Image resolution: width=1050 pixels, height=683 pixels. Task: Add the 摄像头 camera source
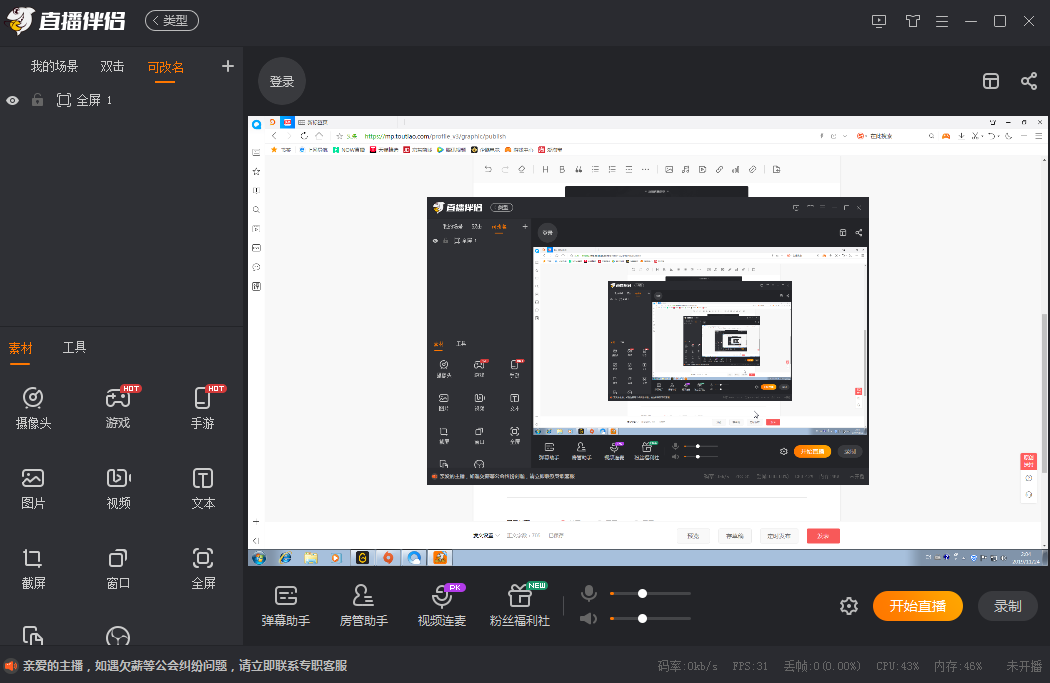(33, 407)
